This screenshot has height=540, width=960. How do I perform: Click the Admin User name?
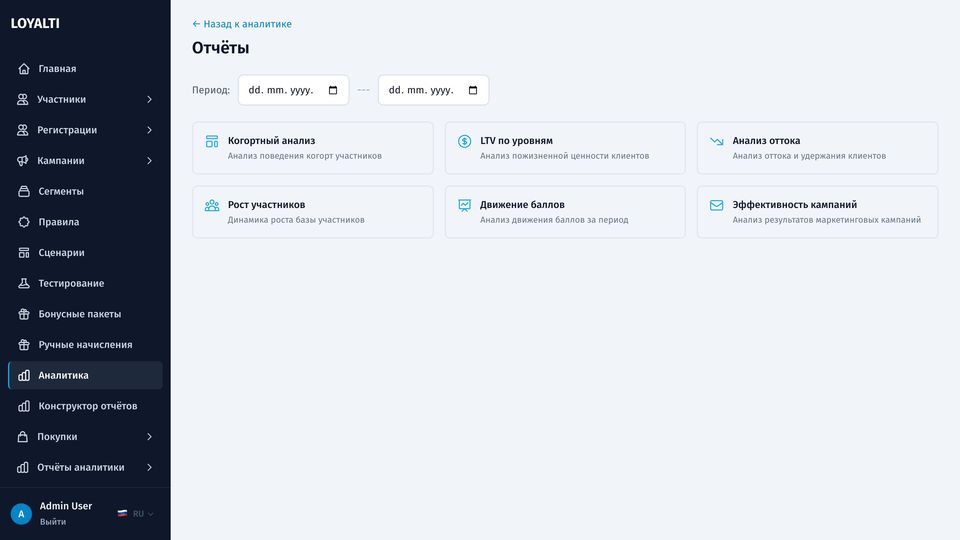click(x=66, y=506)
